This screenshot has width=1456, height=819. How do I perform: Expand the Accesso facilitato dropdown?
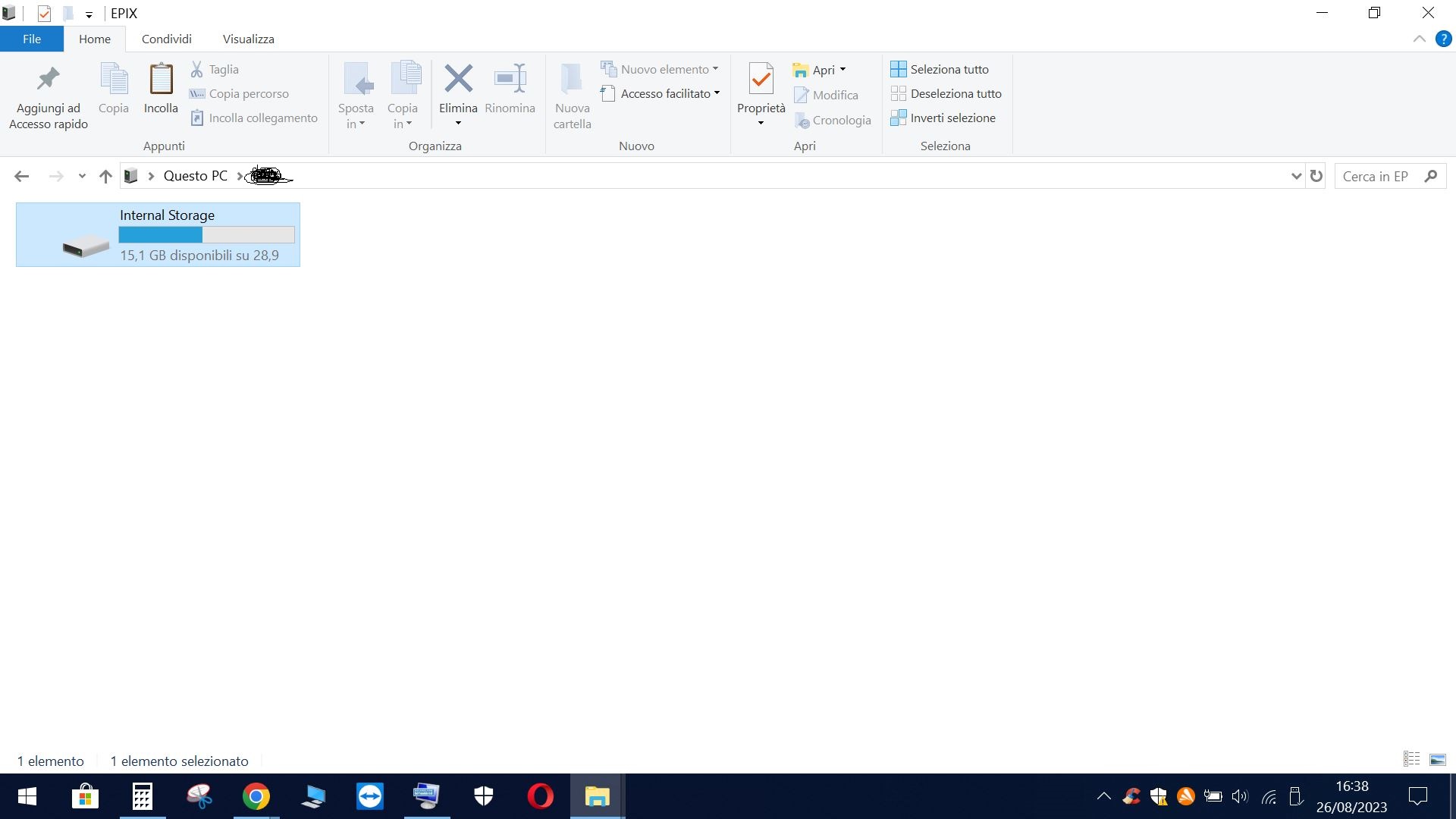click(x=717, y=93)
